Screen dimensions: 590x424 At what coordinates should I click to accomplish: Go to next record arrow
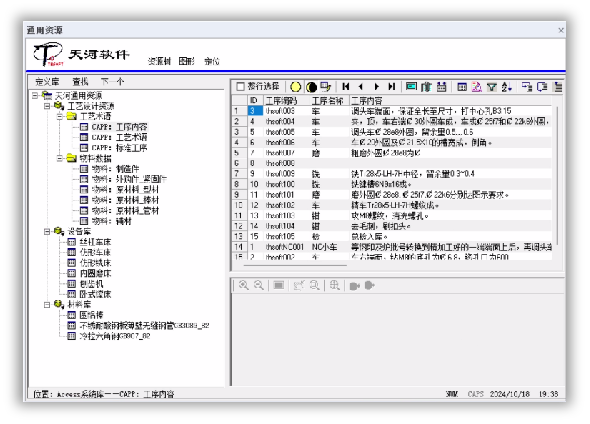click(x=377, y=87)
